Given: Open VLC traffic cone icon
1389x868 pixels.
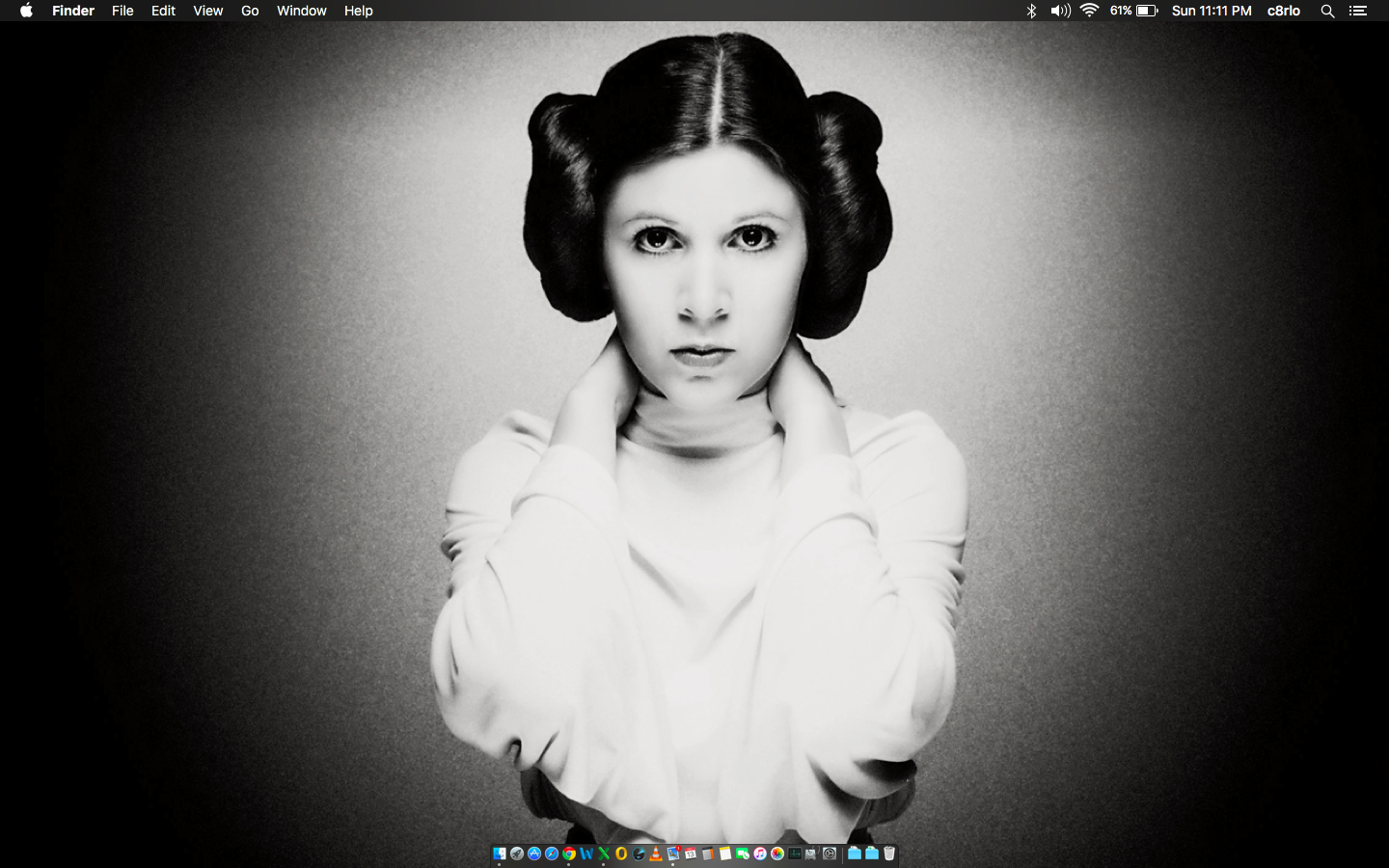Looking at the screenshot, I should (x=656, y=854).
